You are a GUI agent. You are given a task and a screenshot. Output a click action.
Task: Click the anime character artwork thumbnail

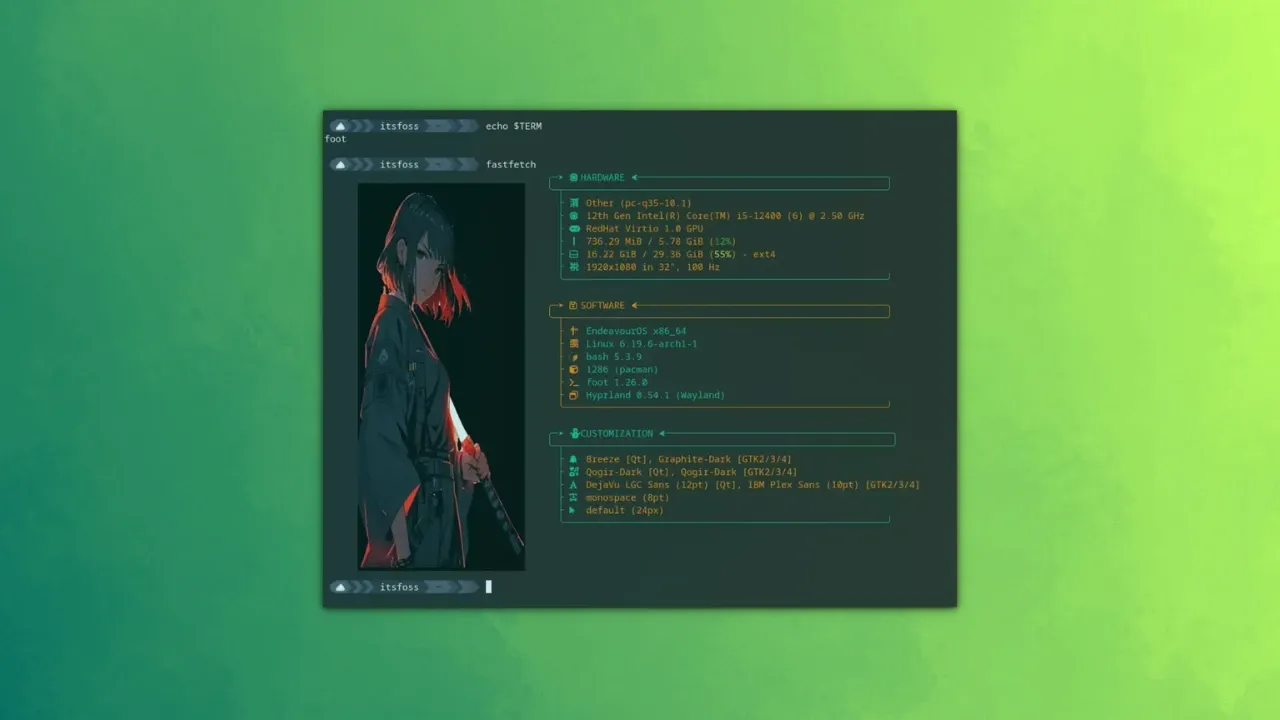[x=441, y=377]
